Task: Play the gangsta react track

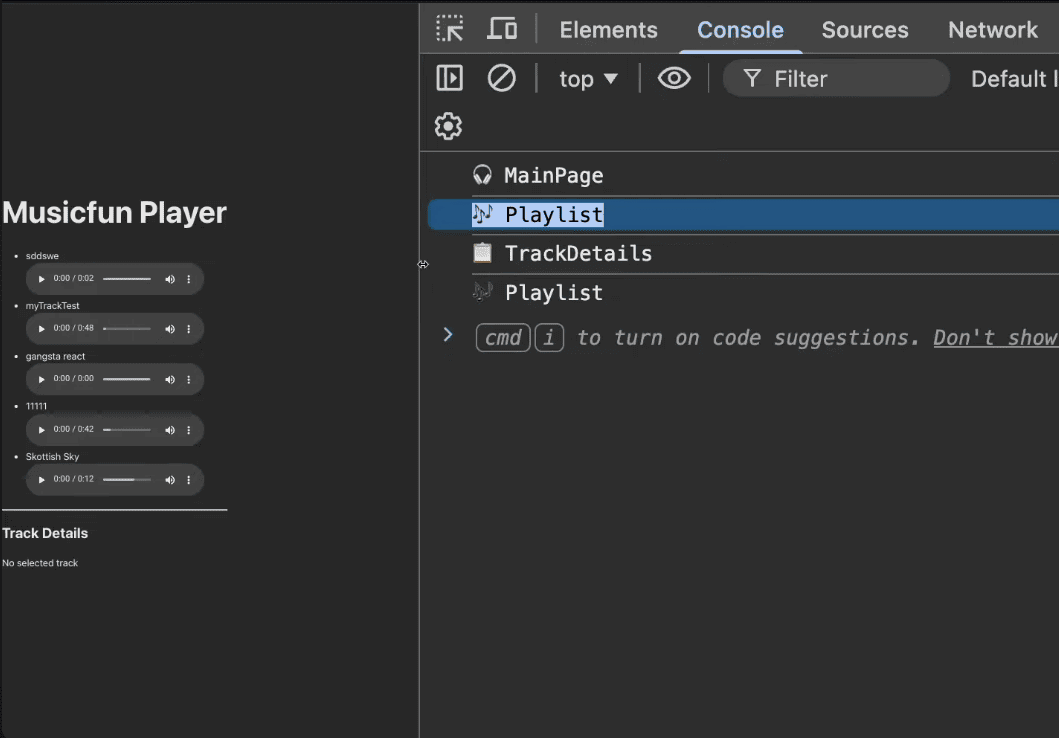Action: [42, 380]
